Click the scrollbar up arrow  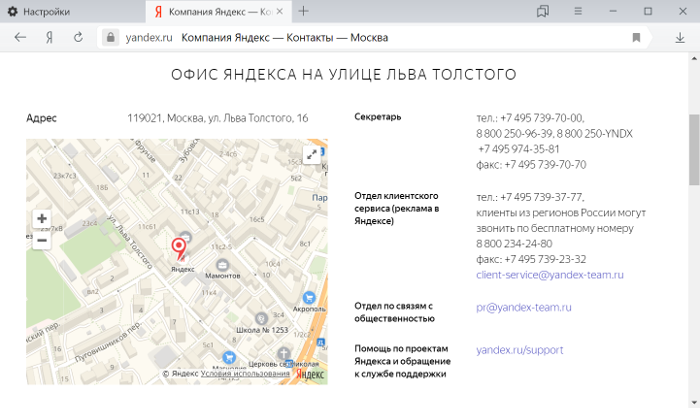[x=694, y=58]
